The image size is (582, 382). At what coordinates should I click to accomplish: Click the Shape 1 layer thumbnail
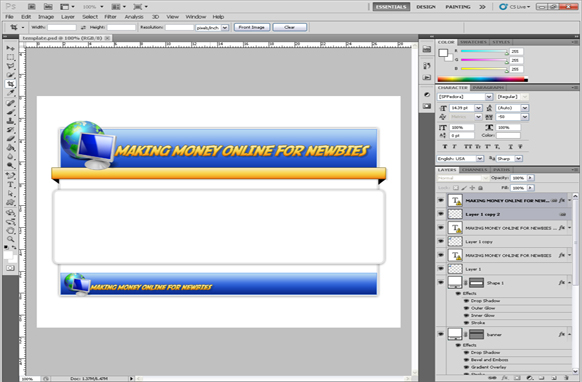click(455, 283)
